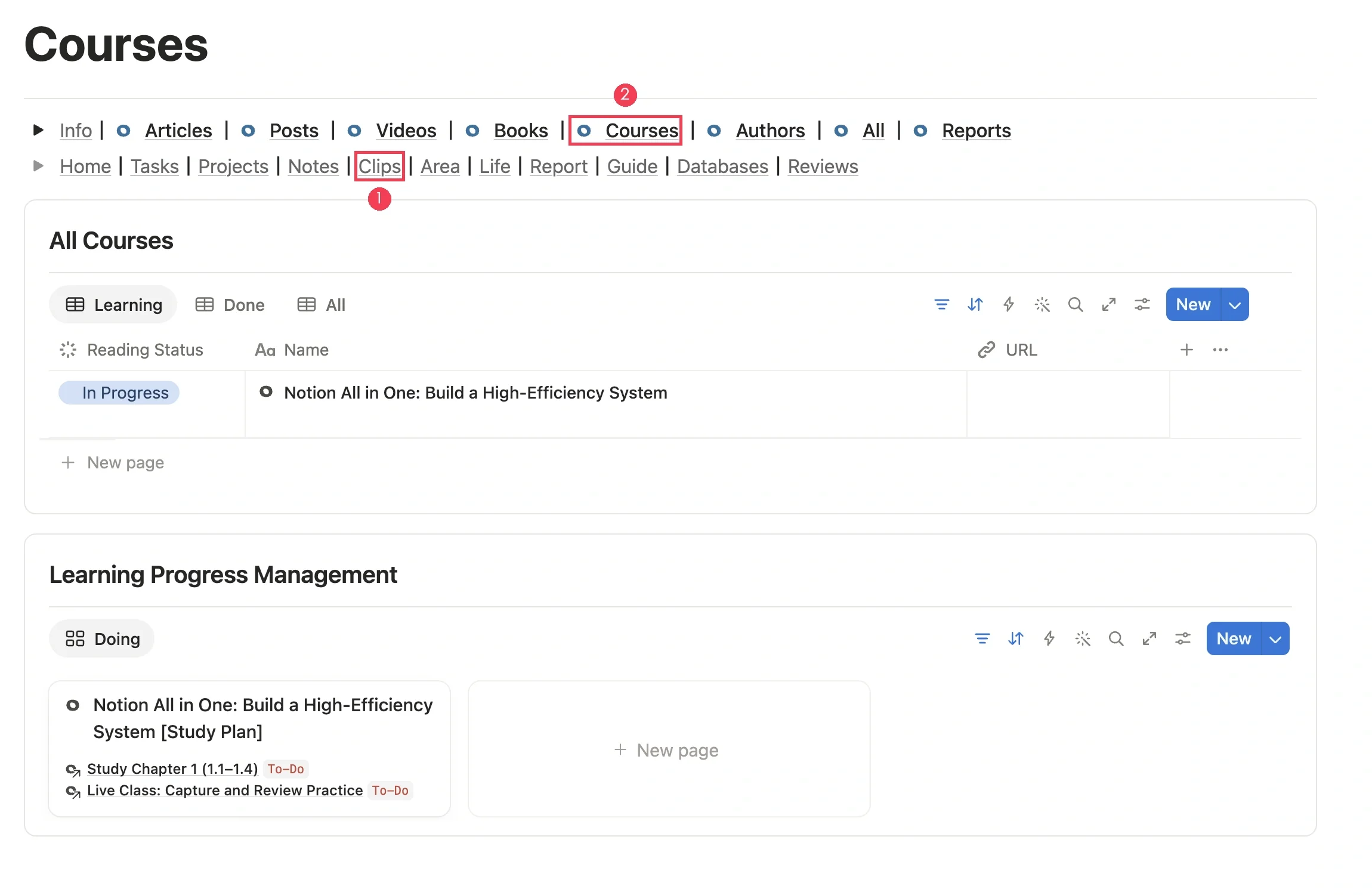Click sort icon in Learning Progress Management
Screen dimensions: 1372x895
pyautogui.click(x=1015, y=639)
